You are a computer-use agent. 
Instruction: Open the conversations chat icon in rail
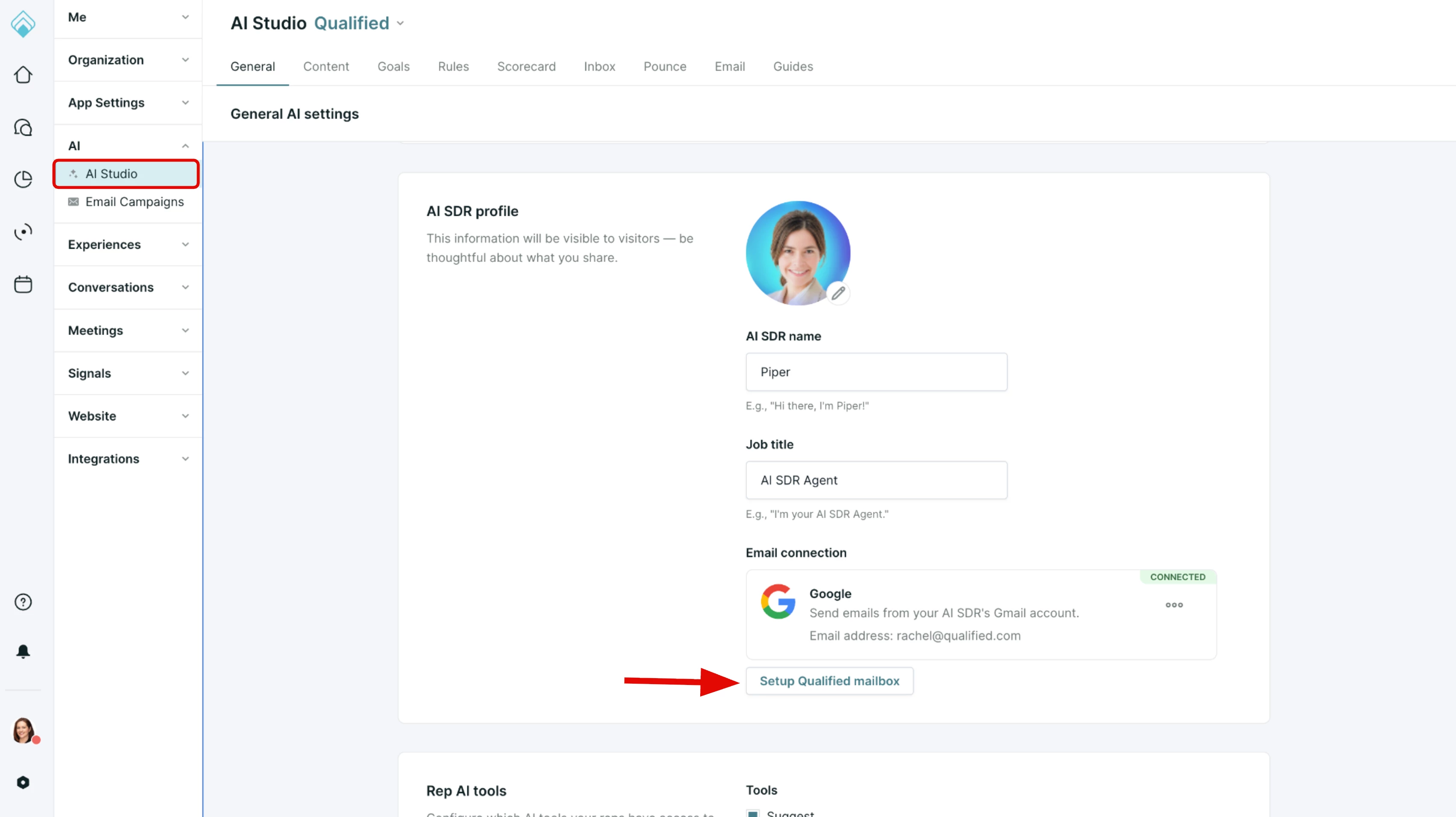click(23, 128)
